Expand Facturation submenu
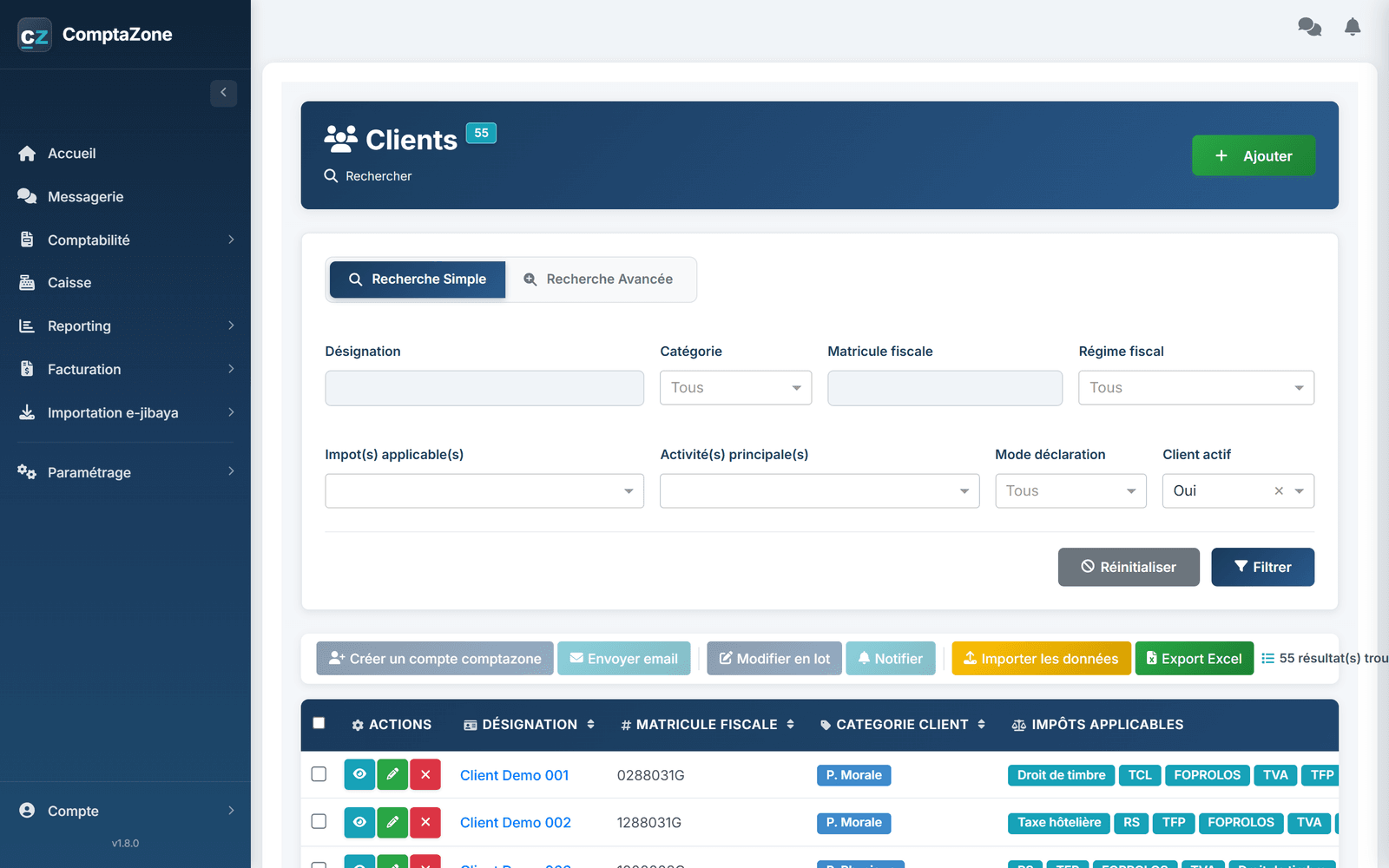 coord(125,369)
